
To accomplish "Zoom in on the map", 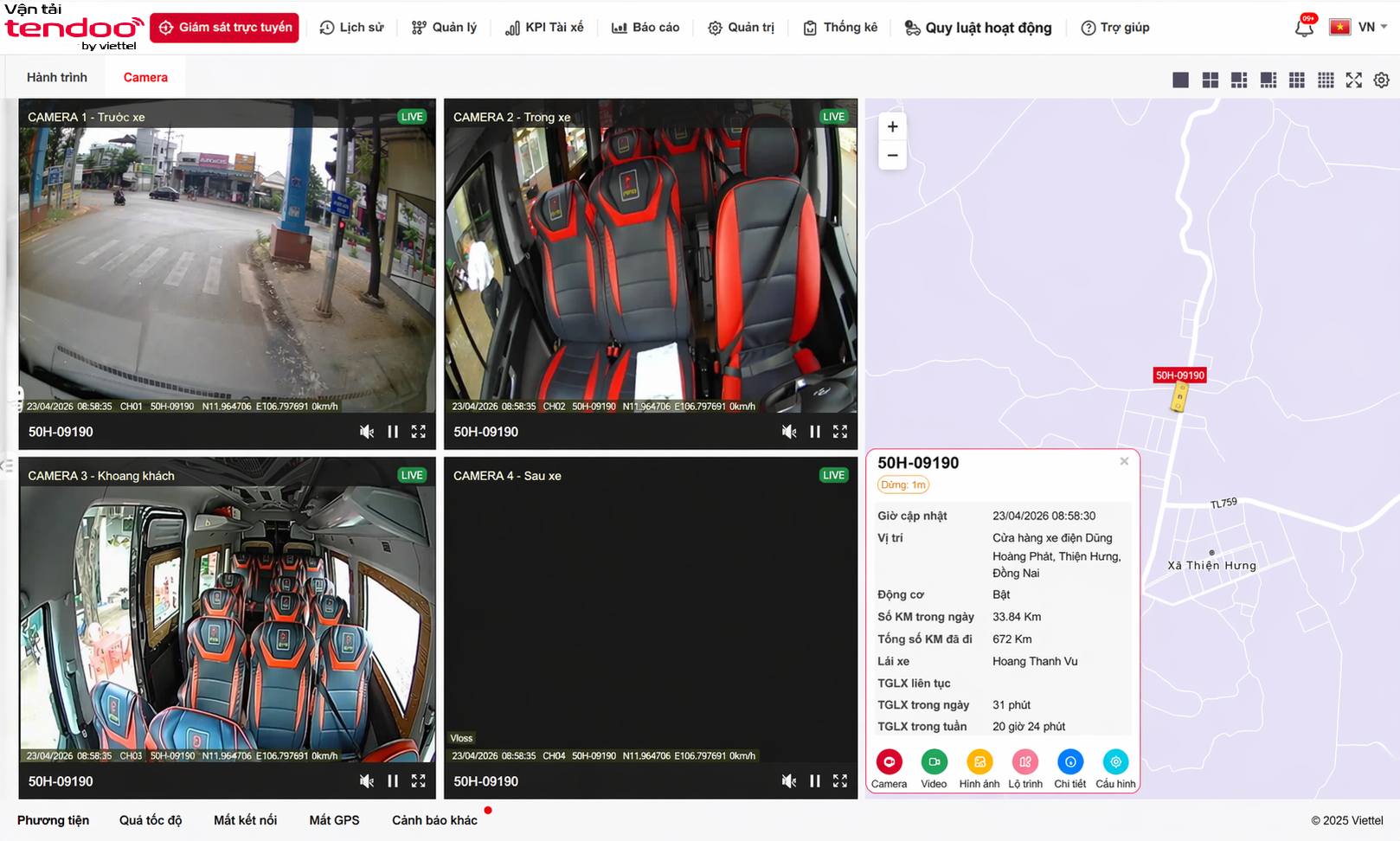I will point(892,127).
